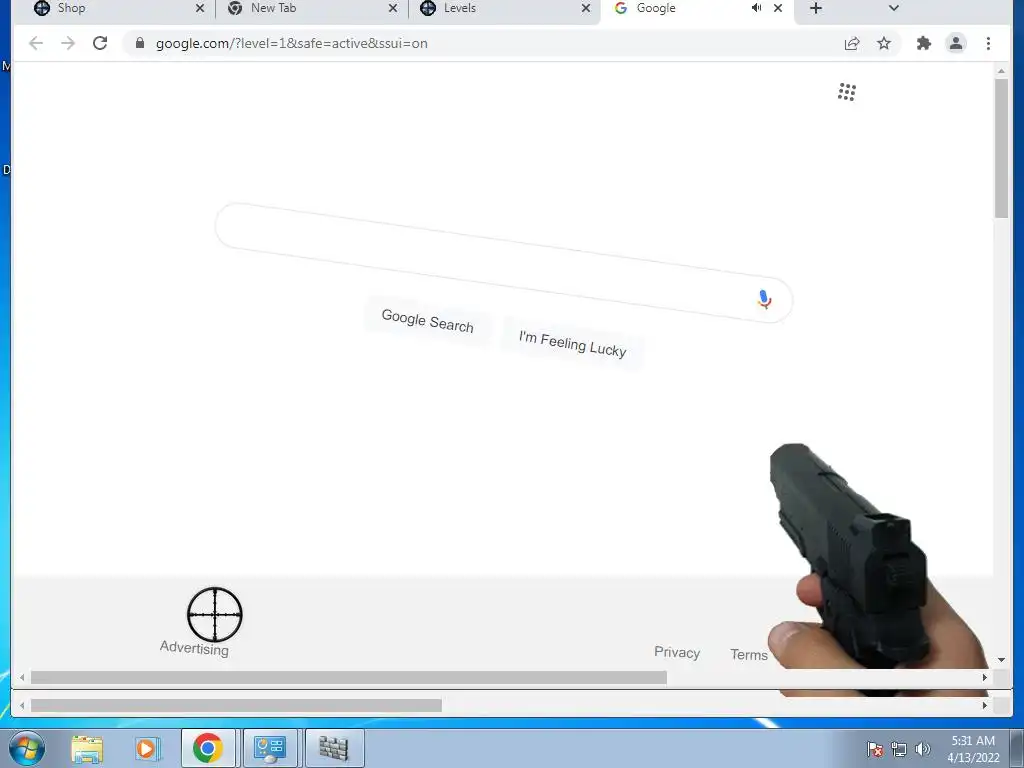Open Windows Explorer from the taskbar
The image size is (1024, 768).
coord(87,748)
